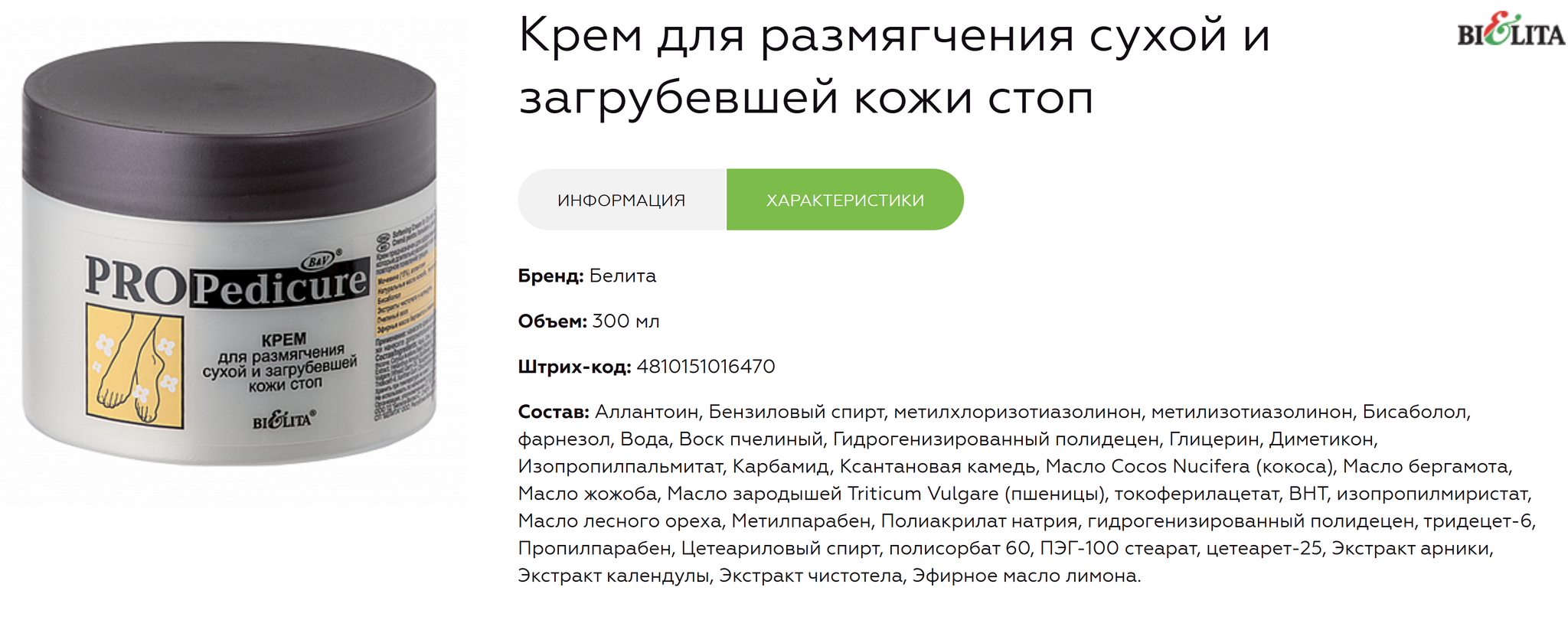The image size is (1568, 620).
Task: Click the Bielita logo in the top corner
Action: (x=1510, y=32)
